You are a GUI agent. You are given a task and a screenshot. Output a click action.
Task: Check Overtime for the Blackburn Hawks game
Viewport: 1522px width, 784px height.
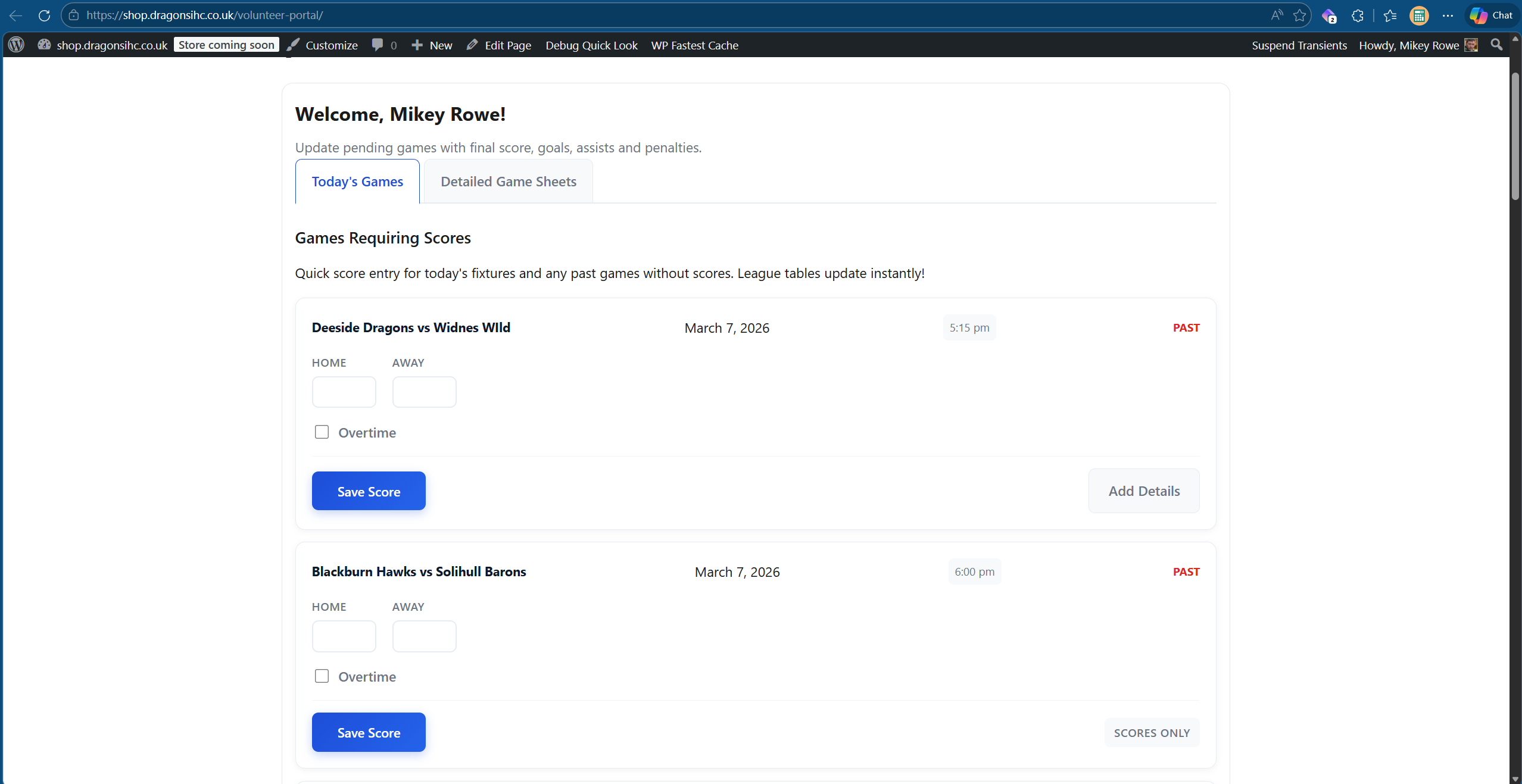tap(322, 676)
